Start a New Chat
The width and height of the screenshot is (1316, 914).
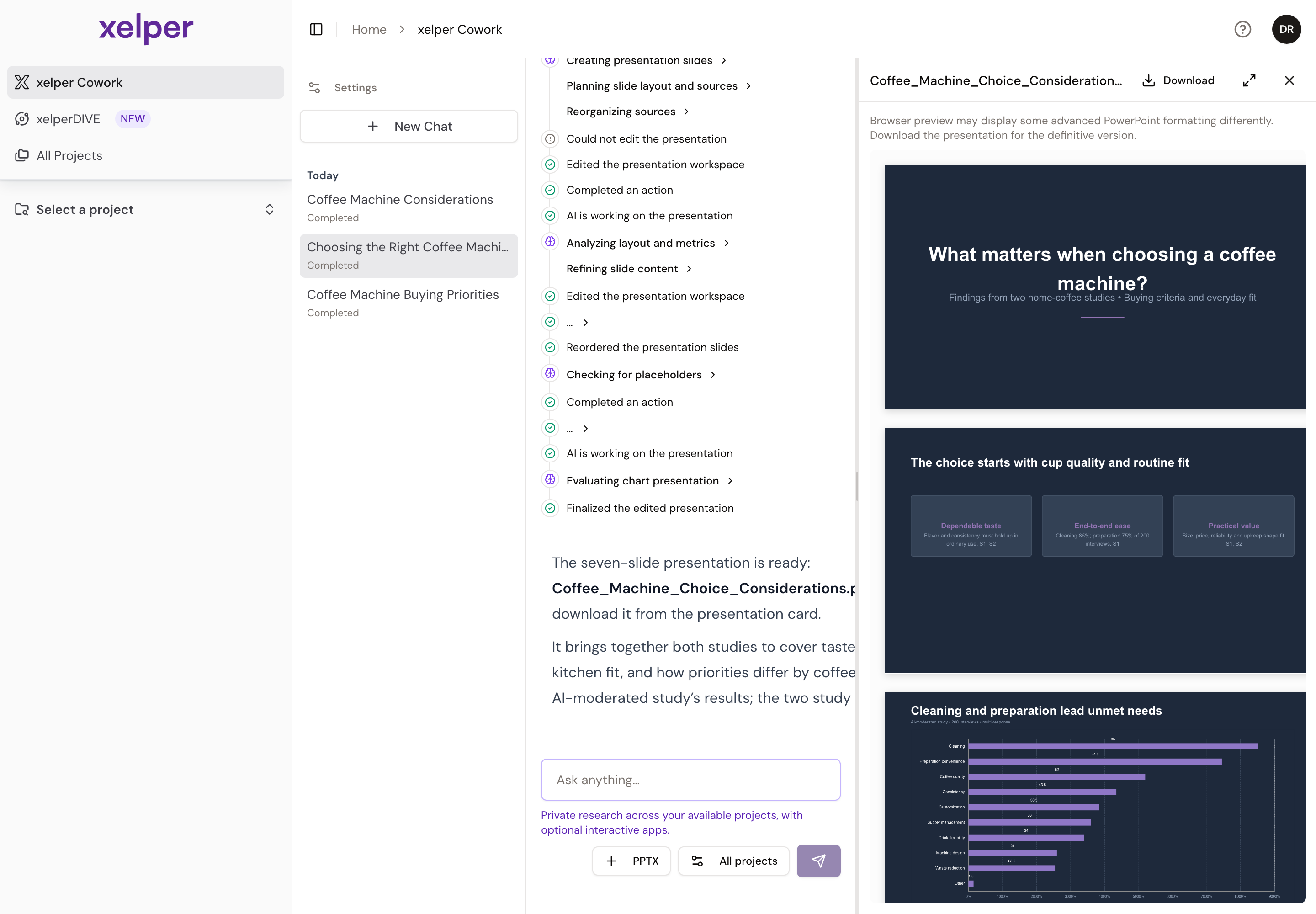(409, 126)
